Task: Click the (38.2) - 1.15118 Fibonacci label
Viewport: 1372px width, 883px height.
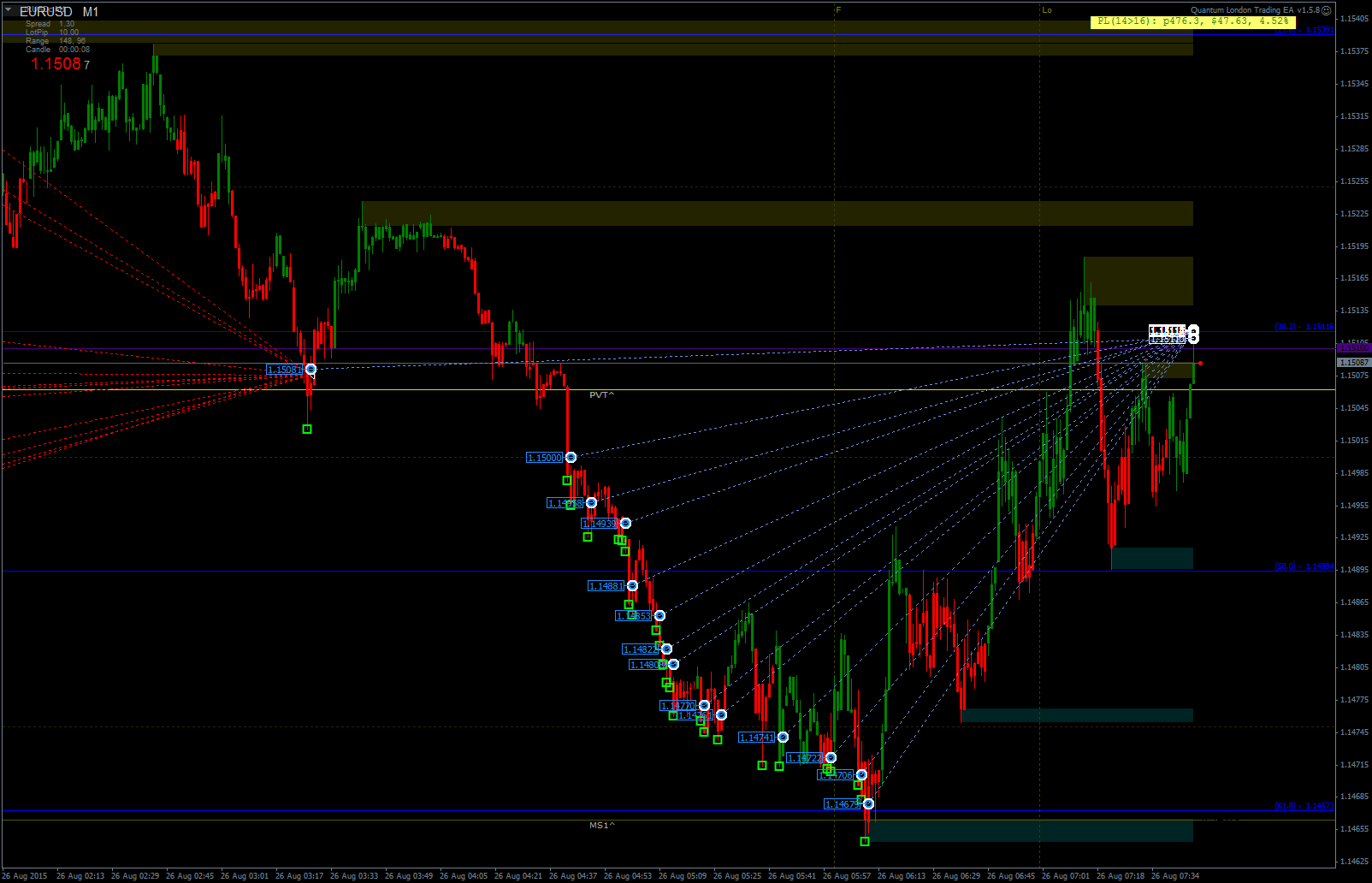Action: click(1304, 327)
